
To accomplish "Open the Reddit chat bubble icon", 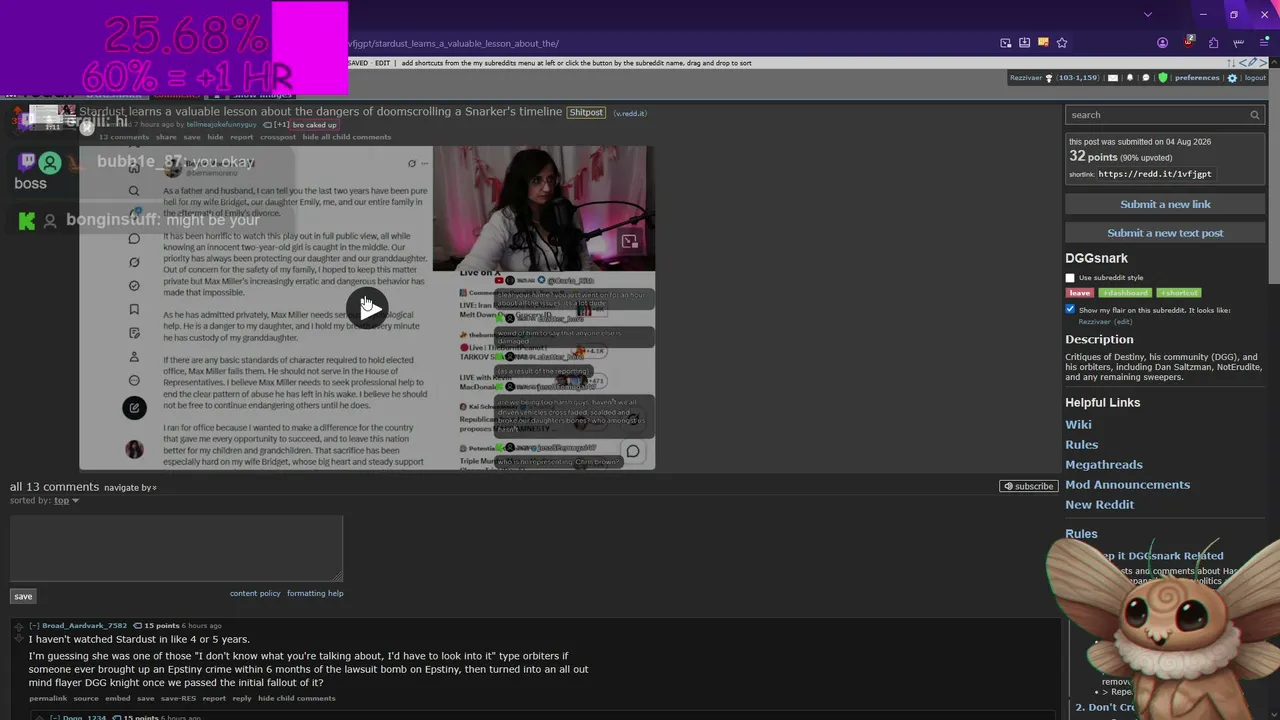I will [1146, 78].
